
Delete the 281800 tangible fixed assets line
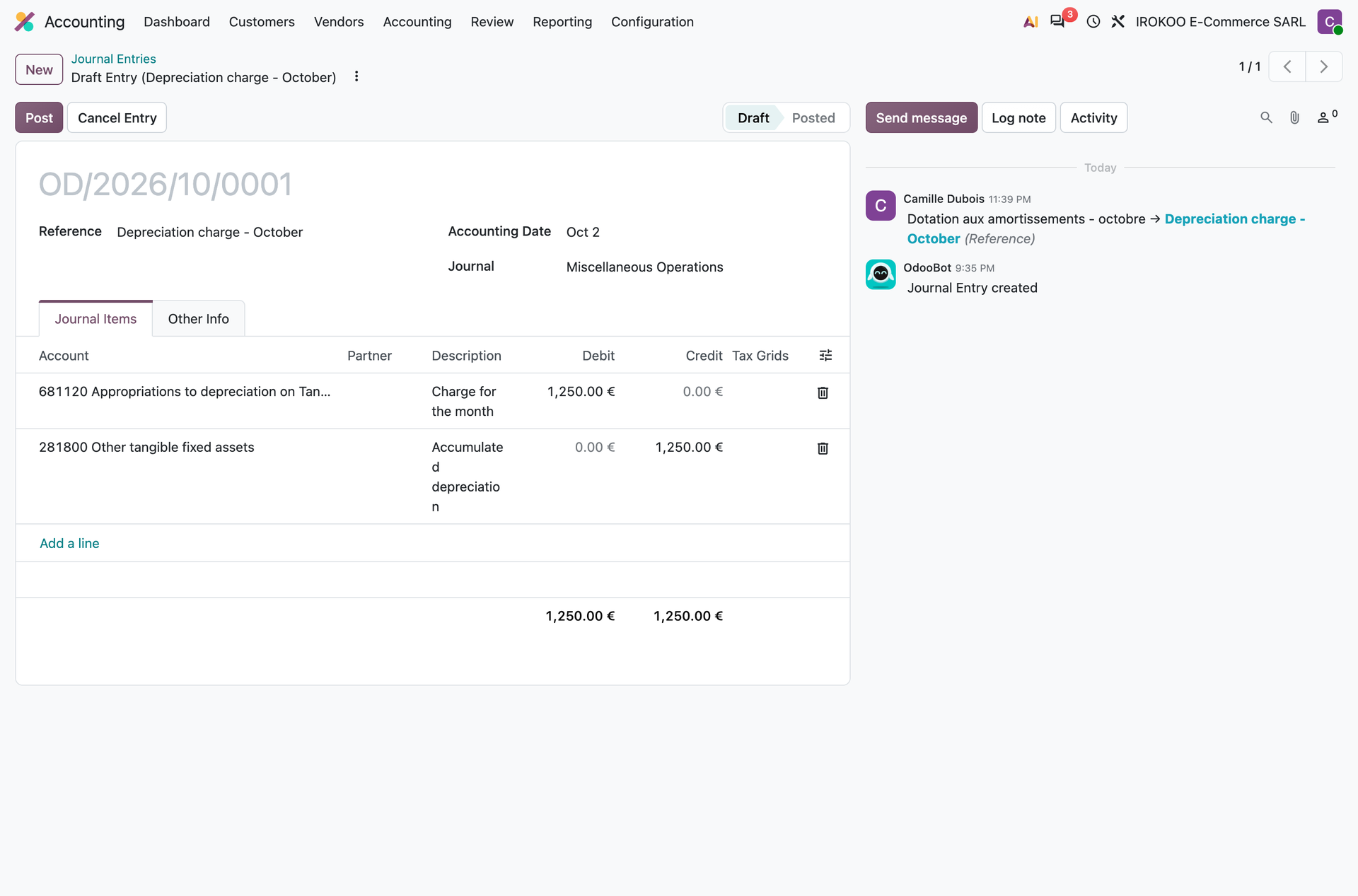point(823,448)
